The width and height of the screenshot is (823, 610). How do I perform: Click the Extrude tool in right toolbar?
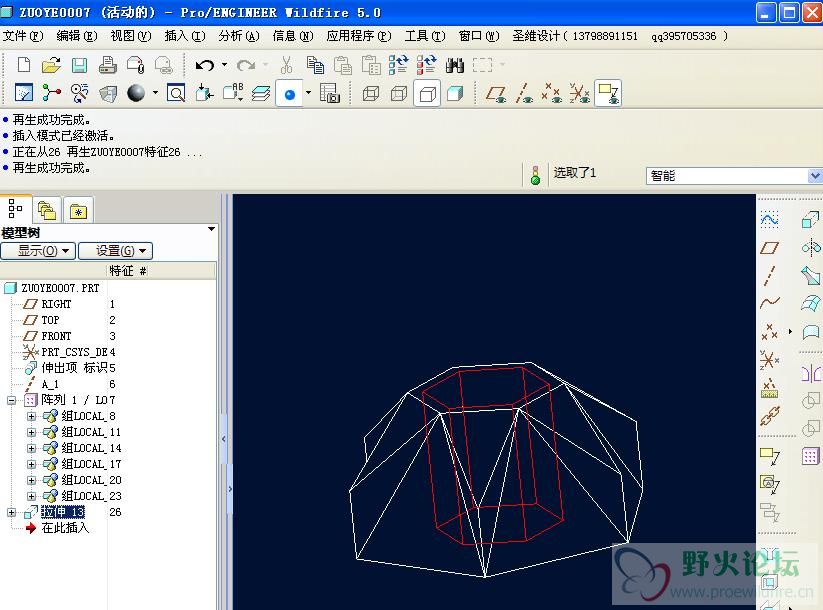(810, 219)
